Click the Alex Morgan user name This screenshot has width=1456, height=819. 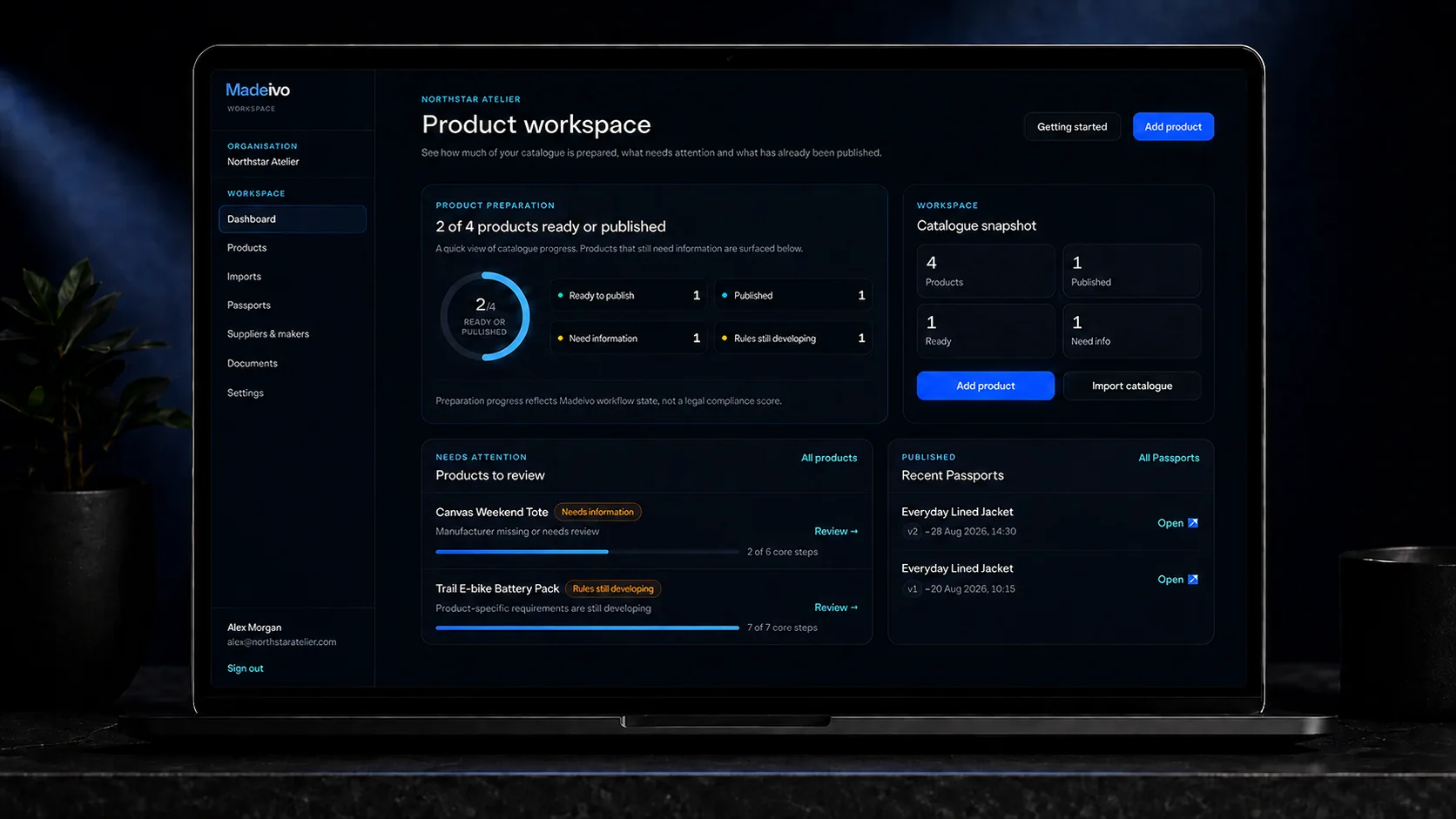(254, 628)
